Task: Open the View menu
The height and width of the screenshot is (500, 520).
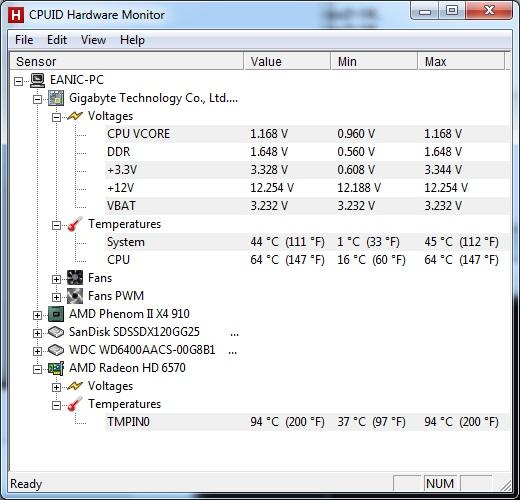Action: tap(93, 40)
